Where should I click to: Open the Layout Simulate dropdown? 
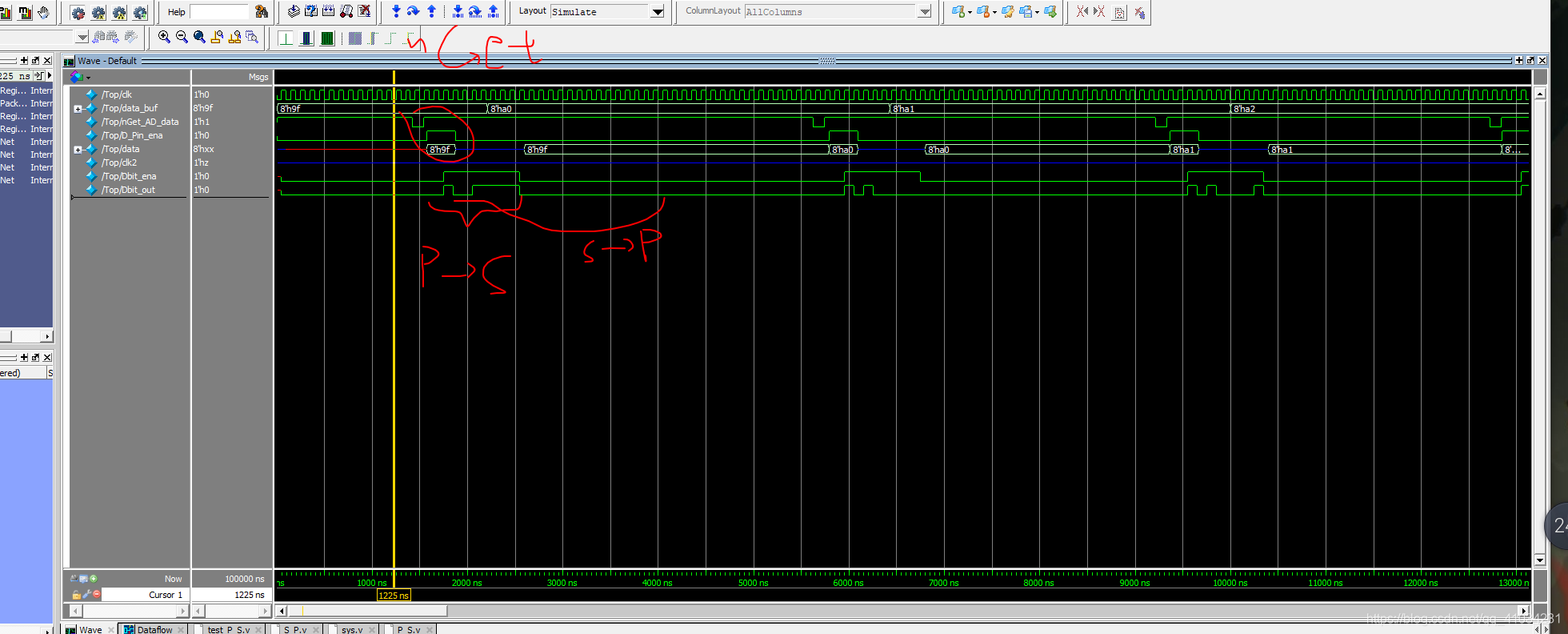pyautogui.click(x=658, y=12)
